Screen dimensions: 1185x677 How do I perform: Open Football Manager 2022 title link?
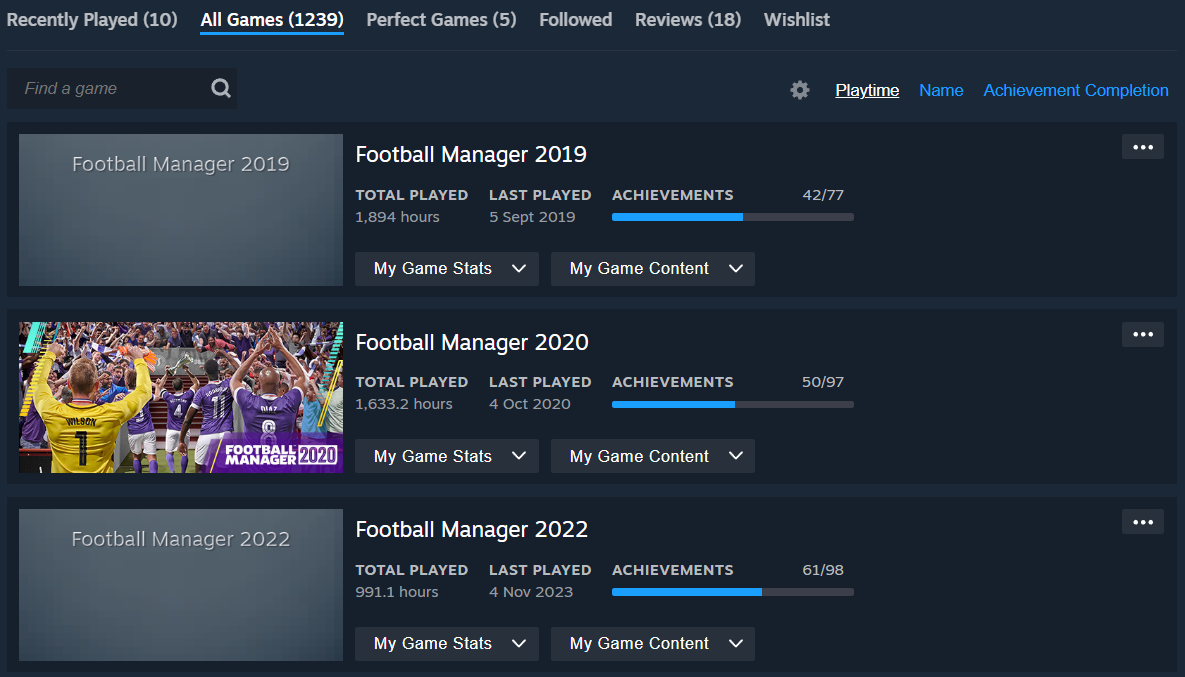[x=472, y=530]
